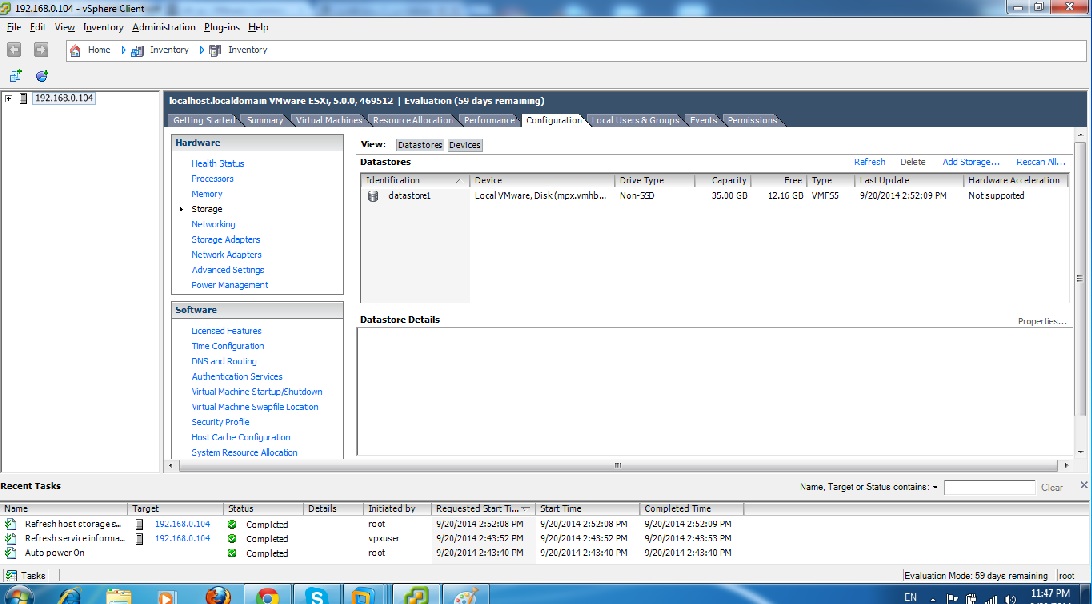The image size is (1092, 604).
Task: Open Windows Explorer folder on taskbar
Action: [x=119, y=596]
